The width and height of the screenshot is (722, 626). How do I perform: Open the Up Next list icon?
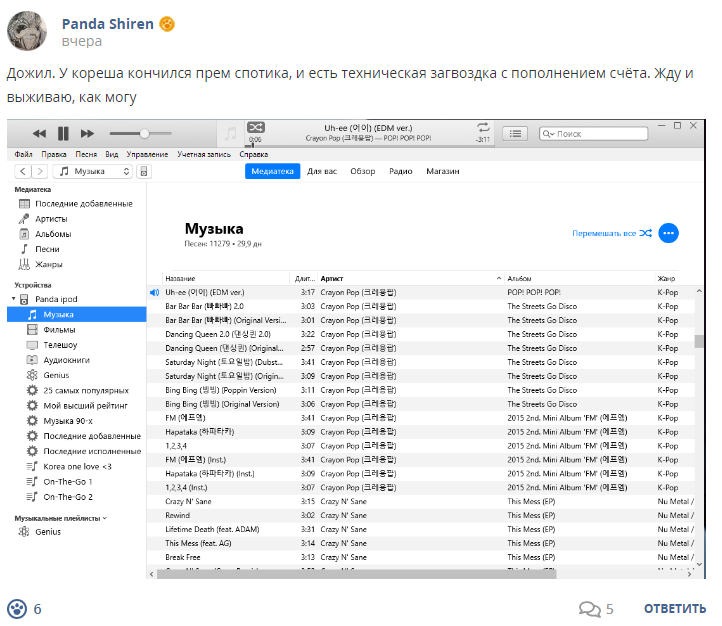515,133
